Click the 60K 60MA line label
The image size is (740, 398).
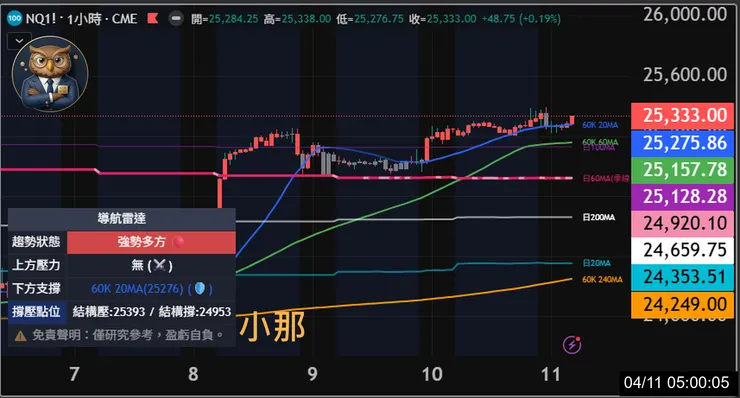(x=600, y=142)
